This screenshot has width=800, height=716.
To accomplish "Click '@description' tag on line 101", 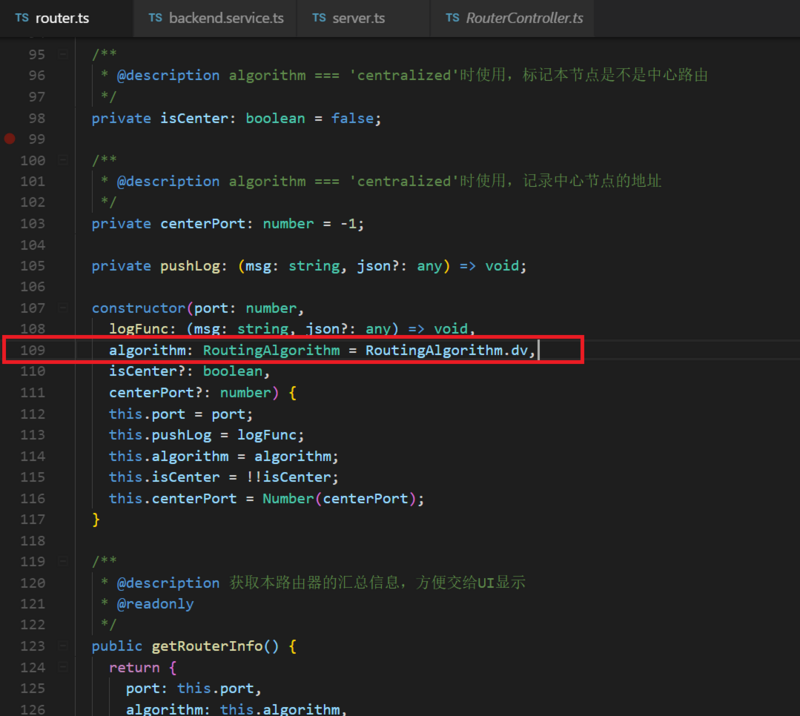I will (x=168, y=182).
